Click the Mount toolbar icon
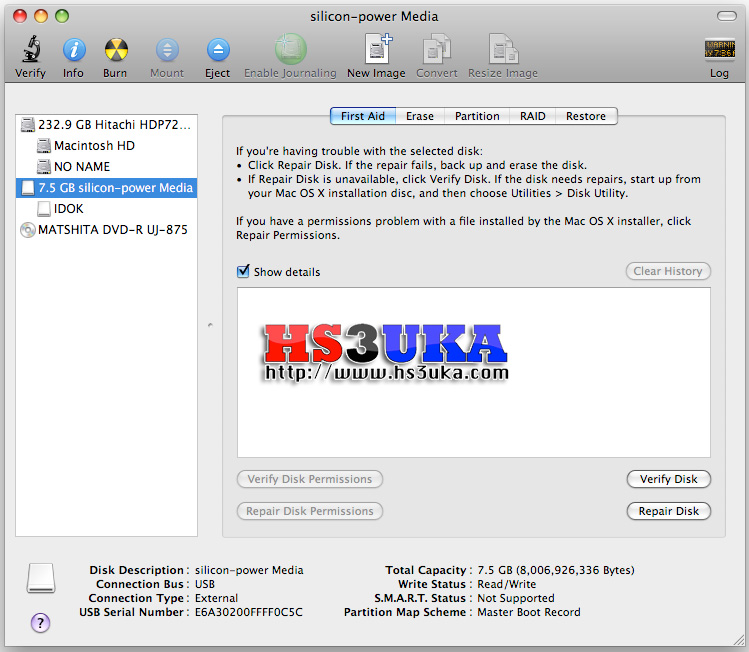This screenshot has width=749, height=652. click(x=167, y=50)
